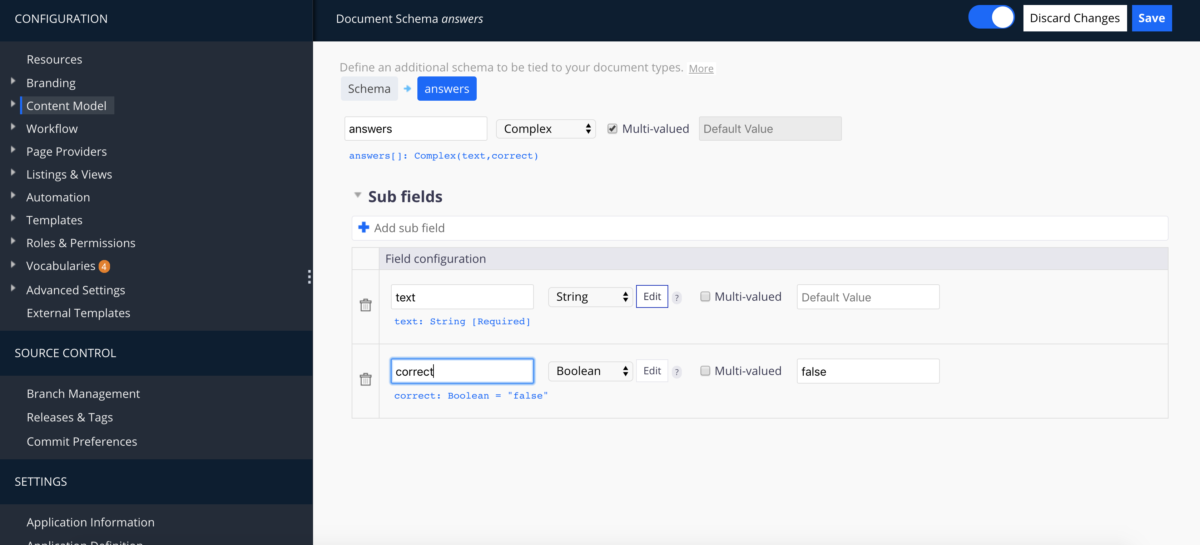This screenshot has width=1200, height=545.
Task: Delete the correct sub field with trash icon
Action: click(x=366, y=379)
